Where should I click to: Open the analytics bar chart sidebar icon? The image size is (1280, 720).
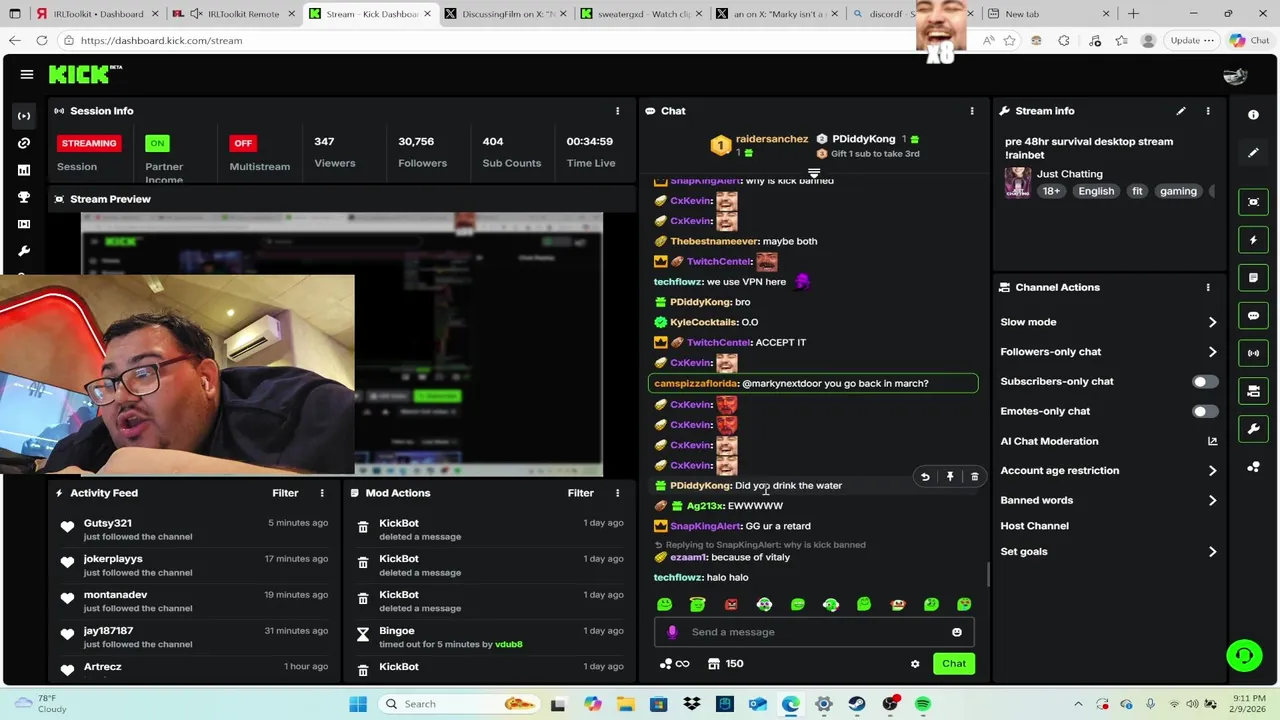pyautogui.click(x=24, y=170)
